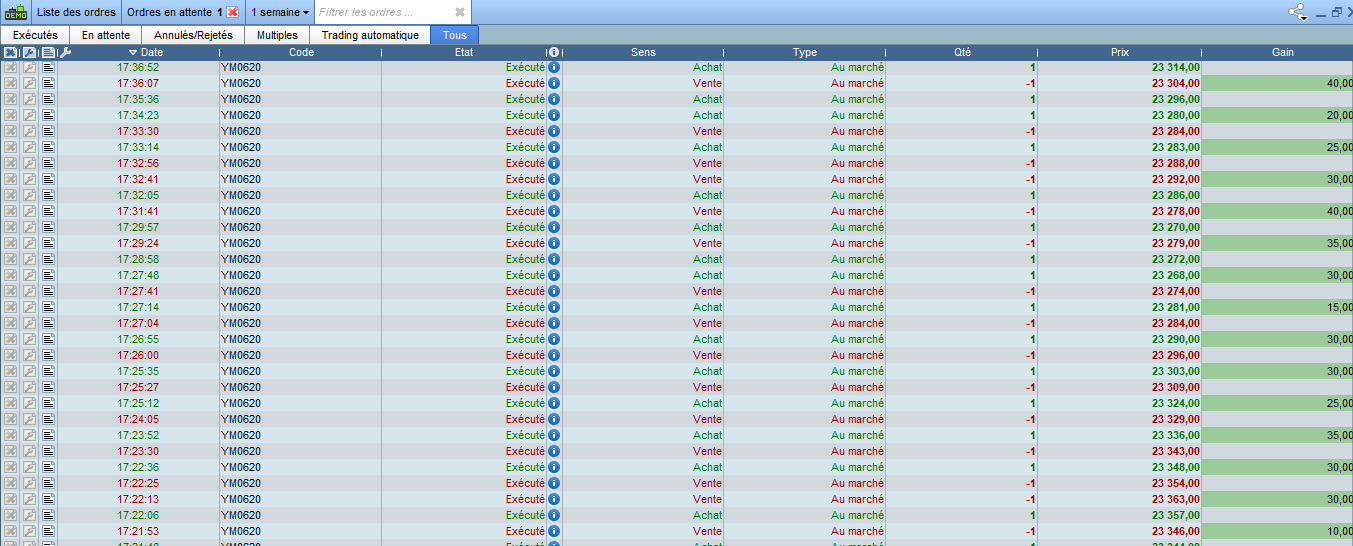1353x546 pixels.
Task: Sort by Date using the arrow header
Action: click(146, 52)
